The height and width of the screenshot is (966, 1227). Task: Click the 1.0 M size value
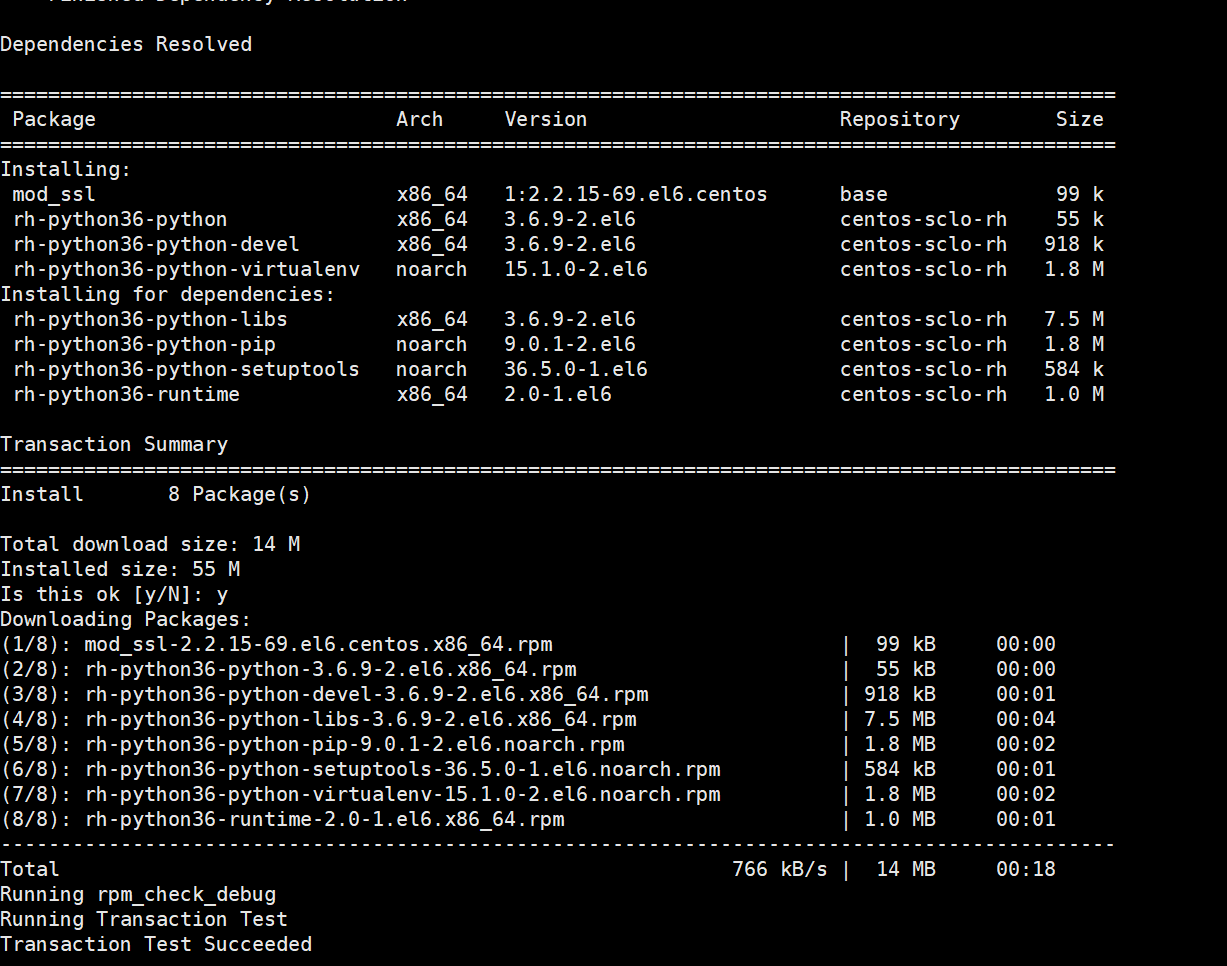click(x=1074, y=394)
